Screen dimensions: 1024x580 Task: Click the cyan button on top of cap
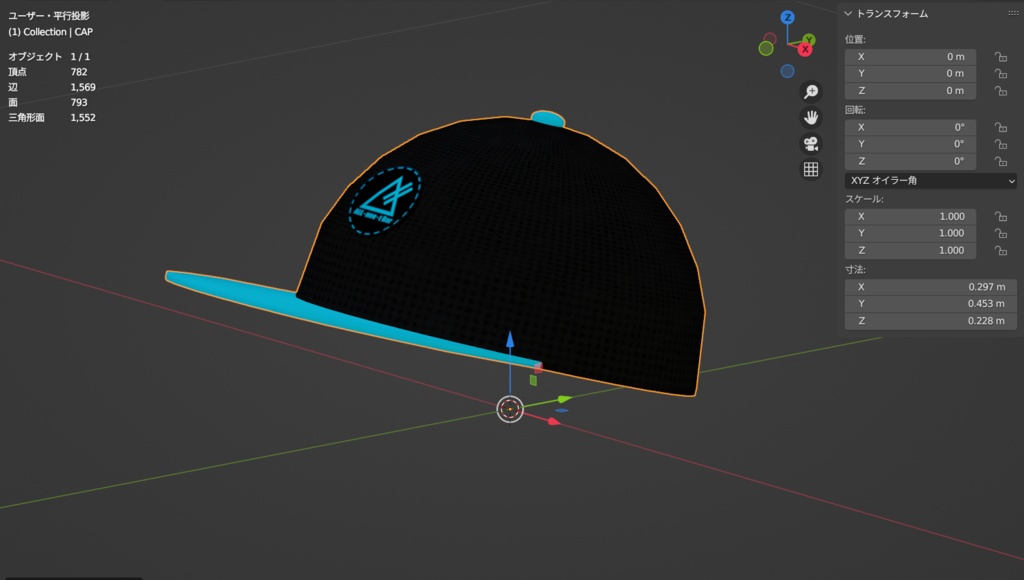pos(548,118)
